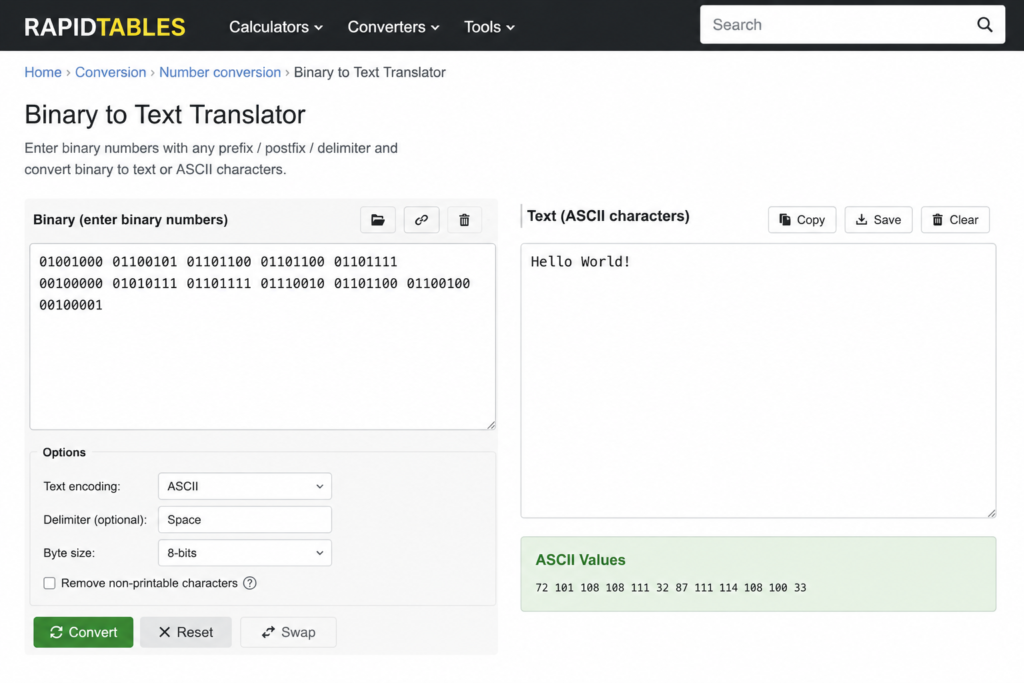1024x683 pixels.
Task: Click the Swap button
Action: pos(289,632)
